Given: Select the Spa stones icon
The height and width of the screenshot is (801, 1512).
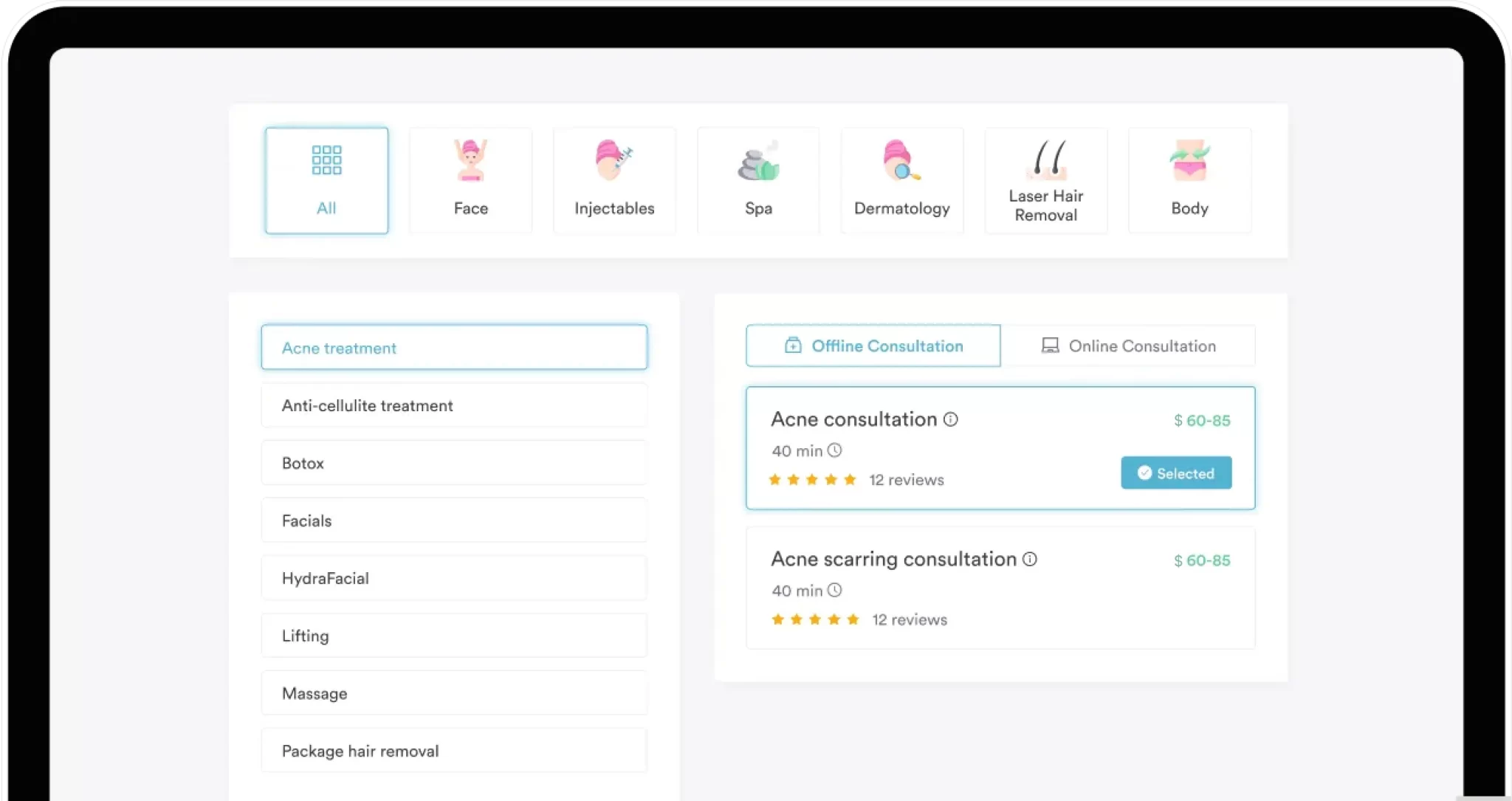Looking at the screenshot, I should point(757,160).
